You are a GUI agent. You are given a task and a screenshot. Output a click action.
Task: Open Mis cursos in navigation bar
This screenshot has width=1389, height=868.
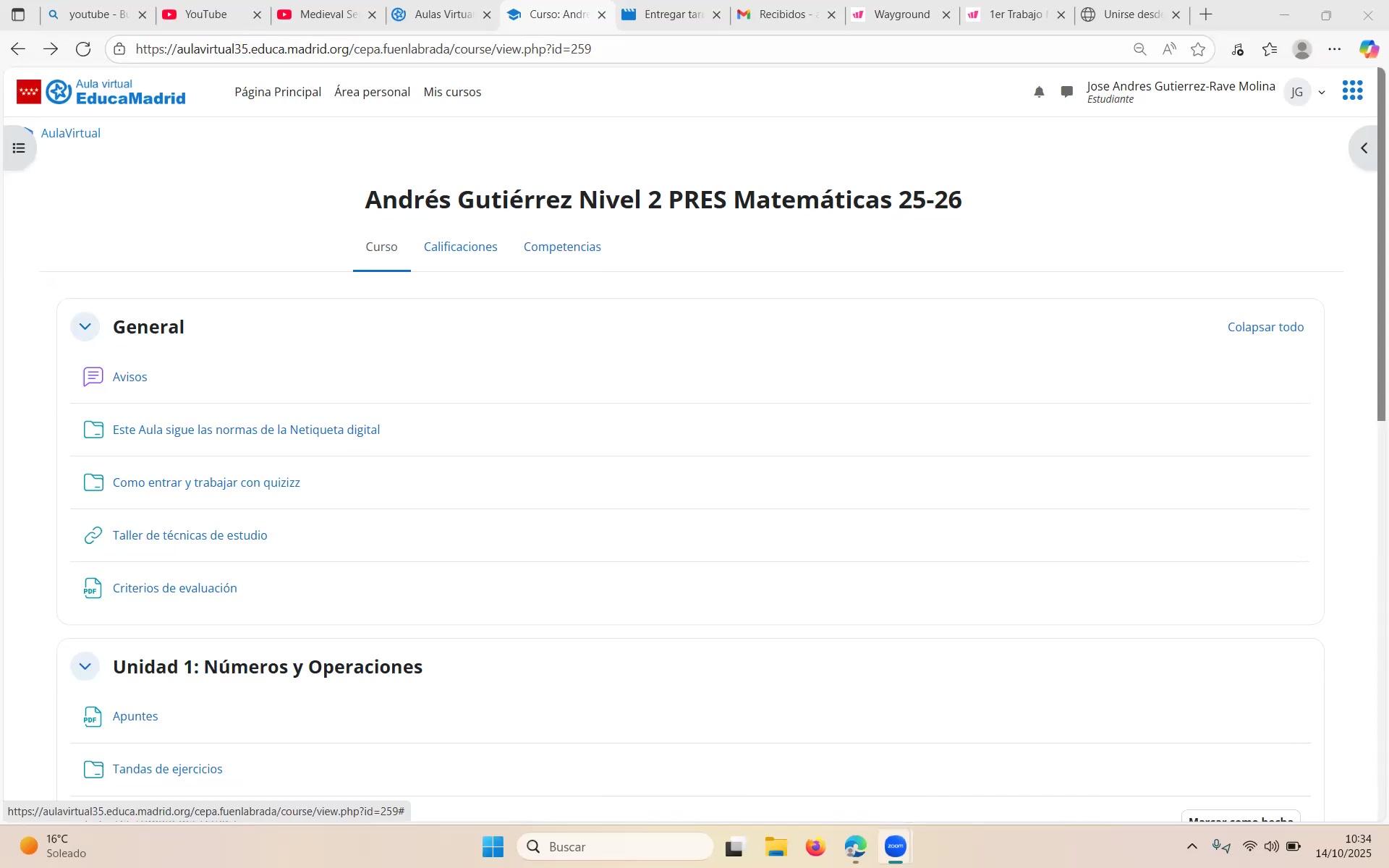[x=452, y=92]
